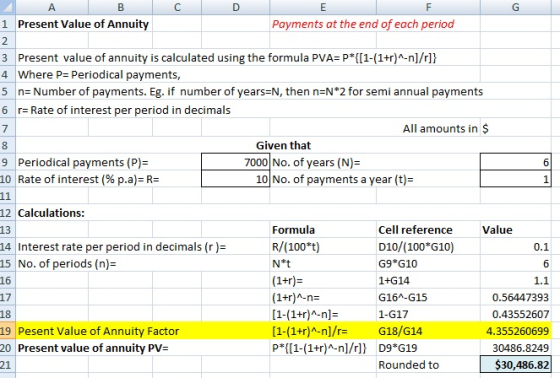Select row 11 header
The height and width of the screenshot is (378, 560).
[x=8, y=196]
